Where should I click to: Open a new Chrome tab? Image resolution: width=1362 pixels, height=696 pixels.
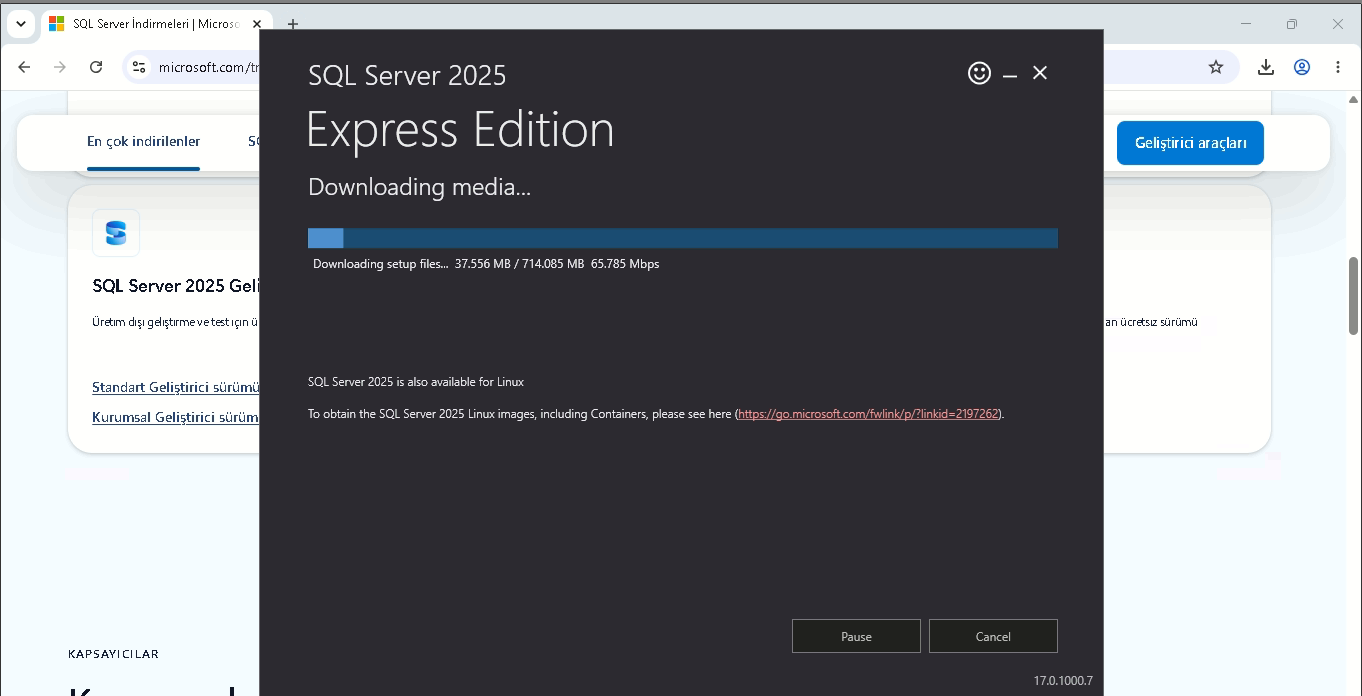tap(293, 24)
